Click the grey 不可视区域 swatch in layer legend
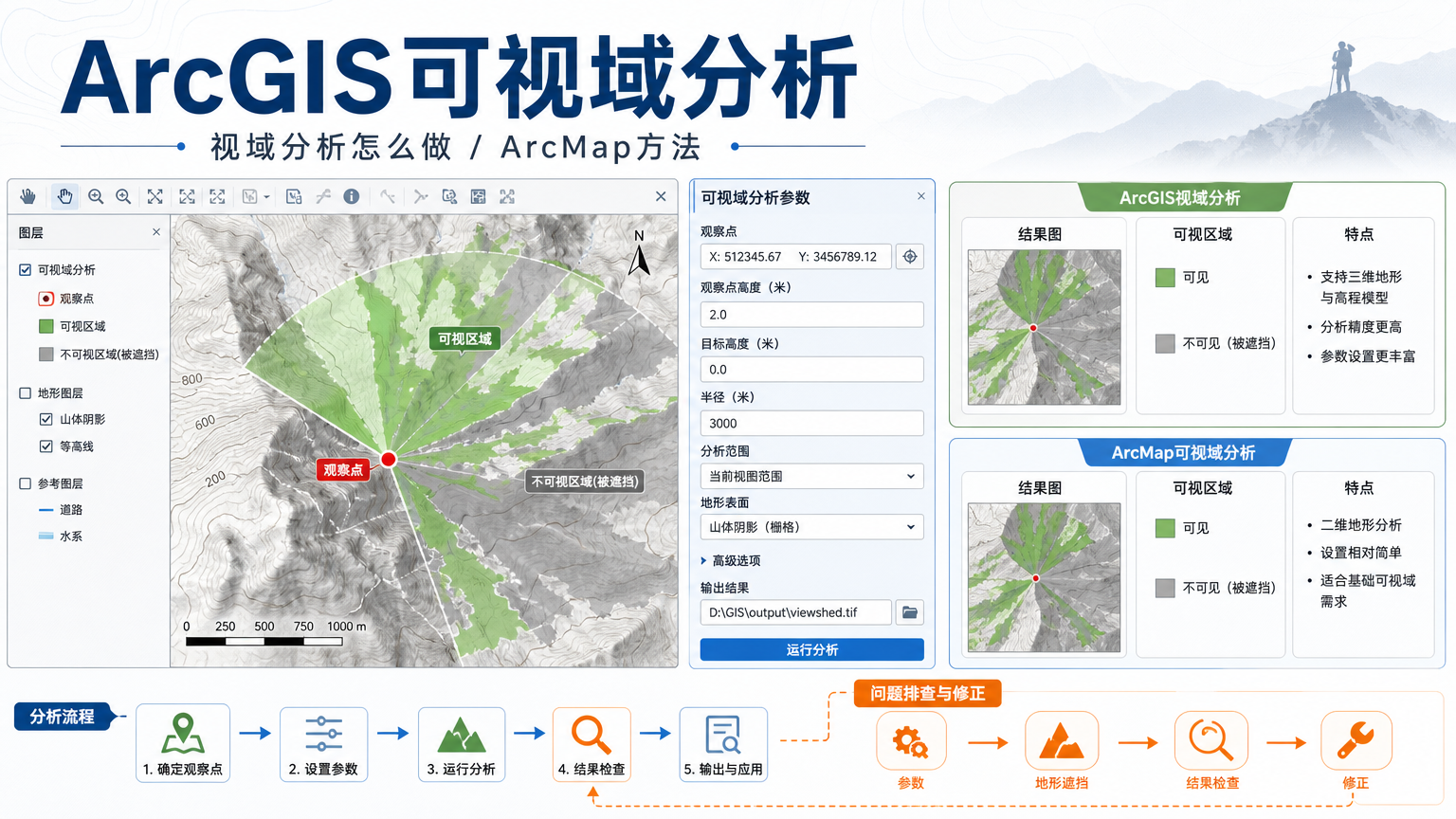This screenshot has width=1456, height=819. point(45,355)
